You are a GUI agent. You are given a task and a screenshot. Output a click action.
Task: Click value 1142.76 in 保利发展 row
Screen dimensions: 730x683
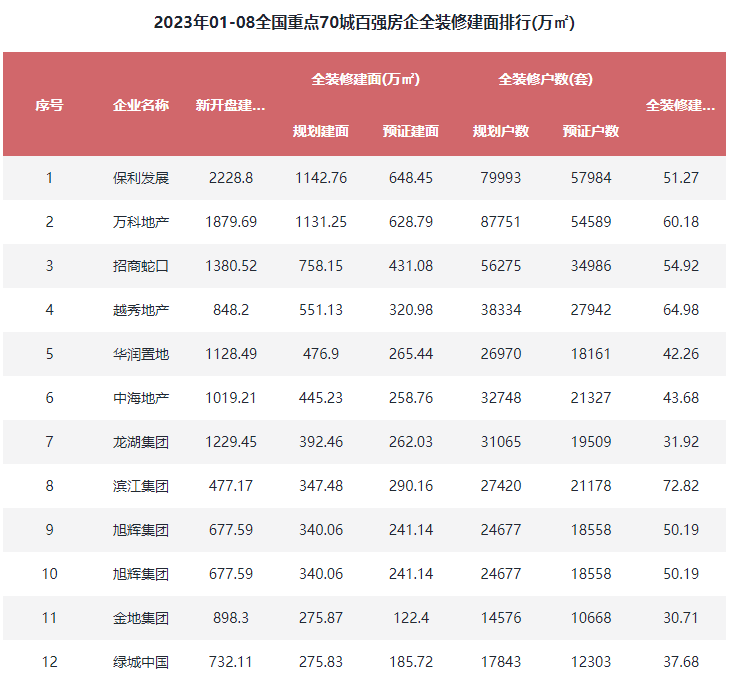click(x=321, y=178)
